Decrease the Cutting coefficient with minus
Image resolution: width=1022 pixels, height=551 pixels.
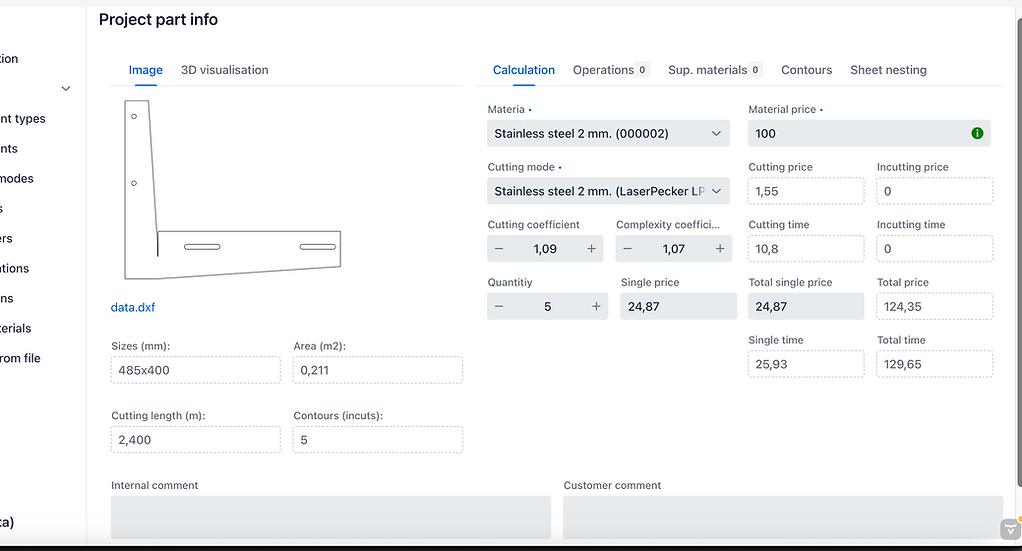click(x=500, y=249)
